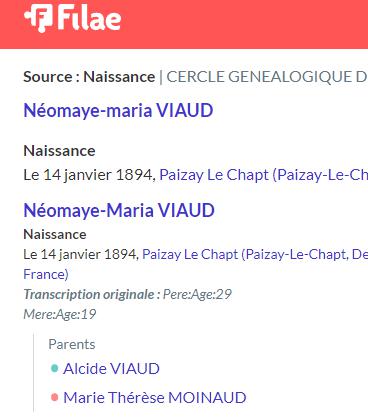Image resolution: width=368 pixels, height=420 pixels.
Task: Click the Parents section label
Action: [x=72, y=344]
